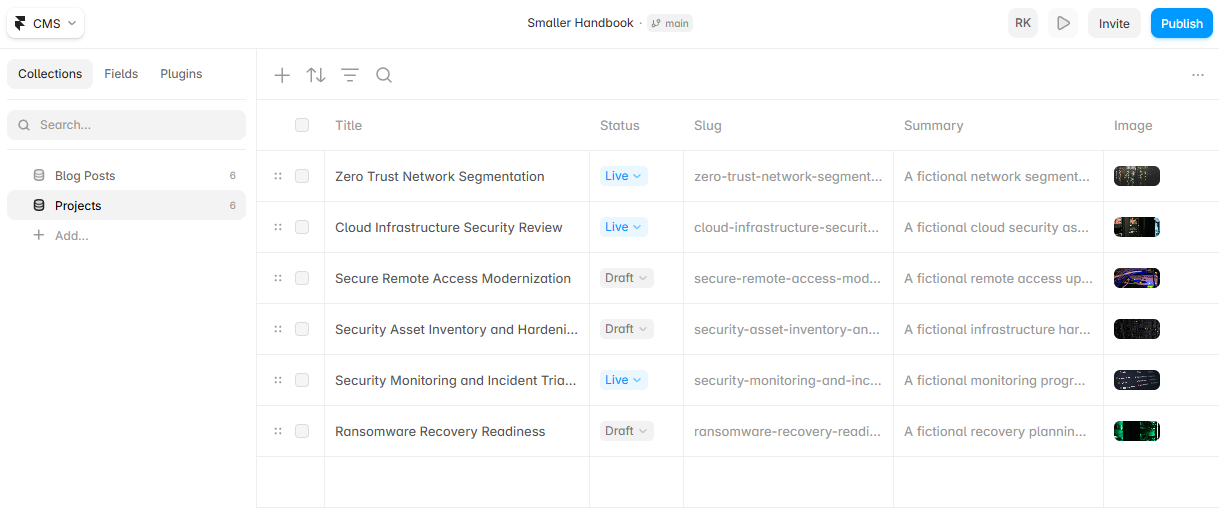Click the Image column header

1133,125
